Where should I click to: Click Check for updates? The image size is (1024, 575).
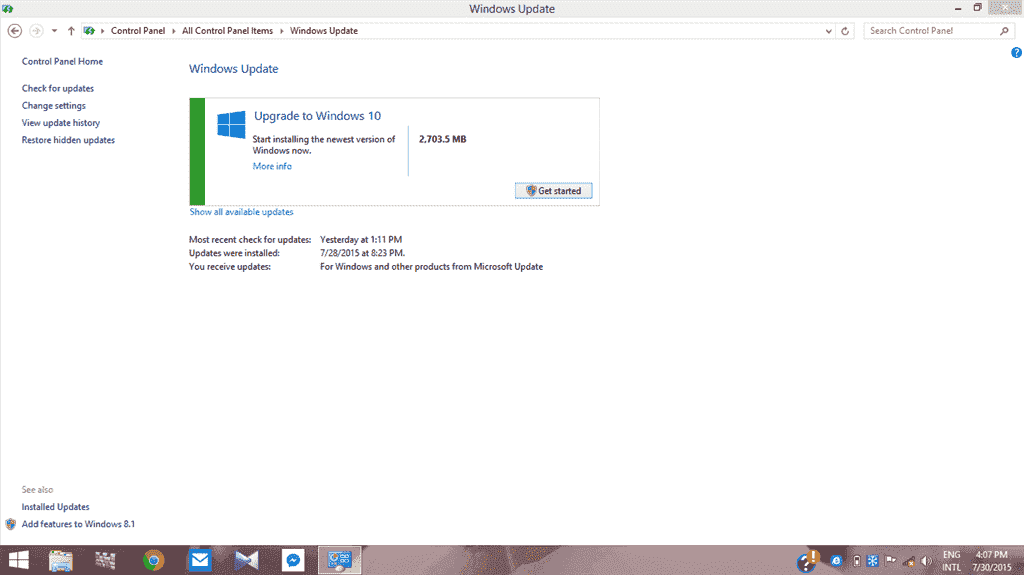57,88
